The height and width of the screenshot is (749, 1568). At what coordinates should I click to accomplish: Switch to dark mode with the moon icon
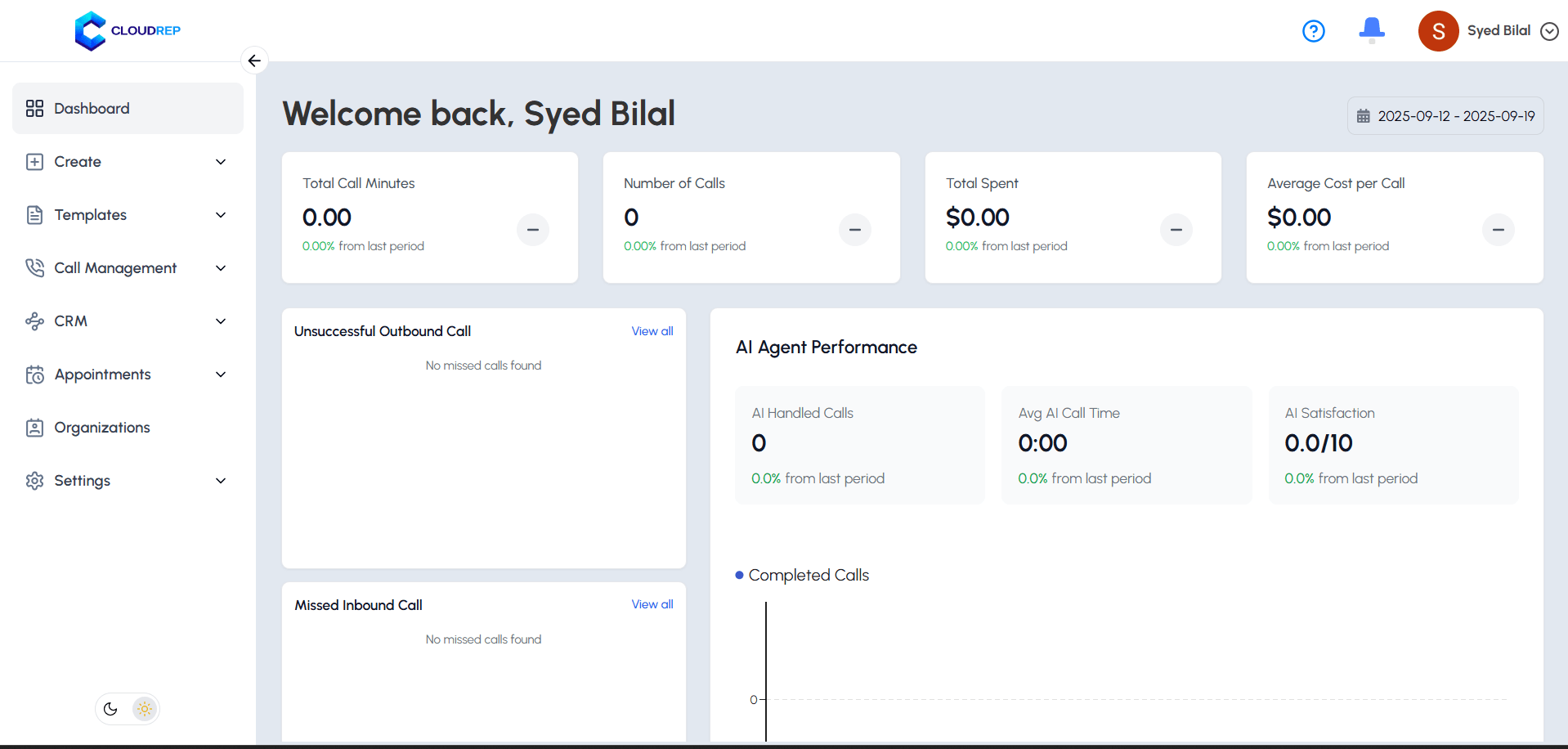[110, 709]
